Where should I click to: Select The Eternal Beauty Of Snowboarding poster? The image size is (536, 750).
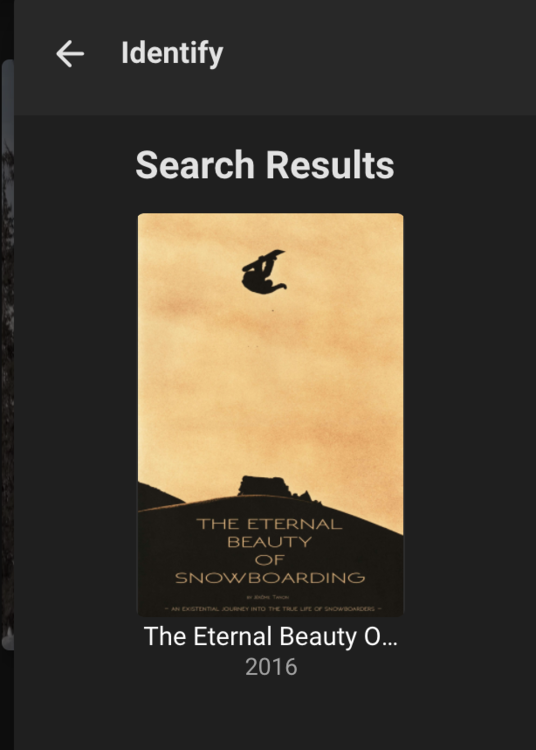pyautogui.click(x=271, y=414)
